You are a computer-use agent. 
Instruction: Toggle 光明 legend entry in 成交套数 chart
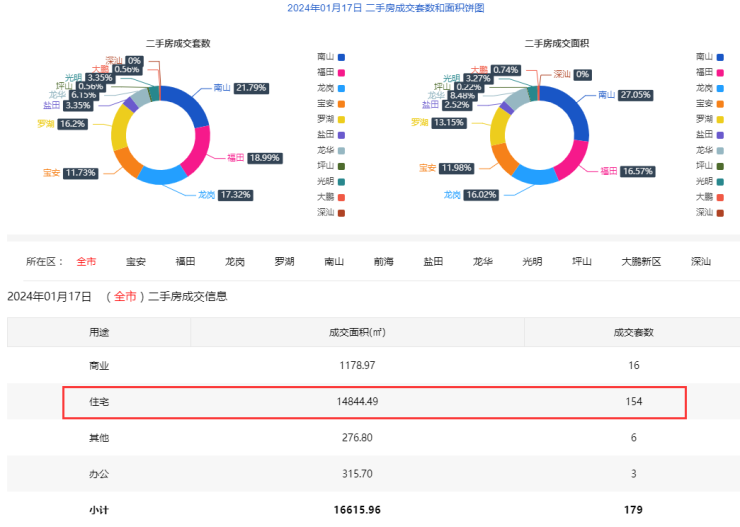click(x=331, y=182)
